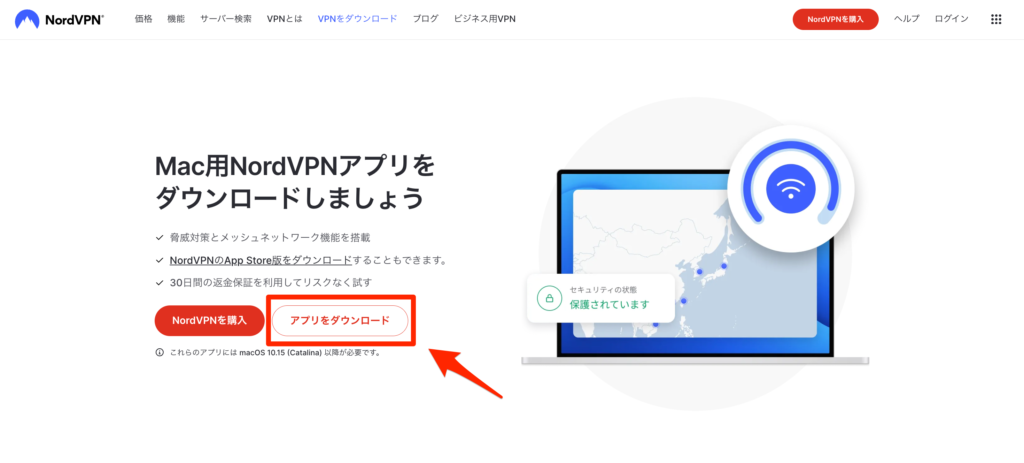Click the セキュリティの状態 label
Image resolution: width=1024 pixels, height=463 pixels.
coord(603,289)
